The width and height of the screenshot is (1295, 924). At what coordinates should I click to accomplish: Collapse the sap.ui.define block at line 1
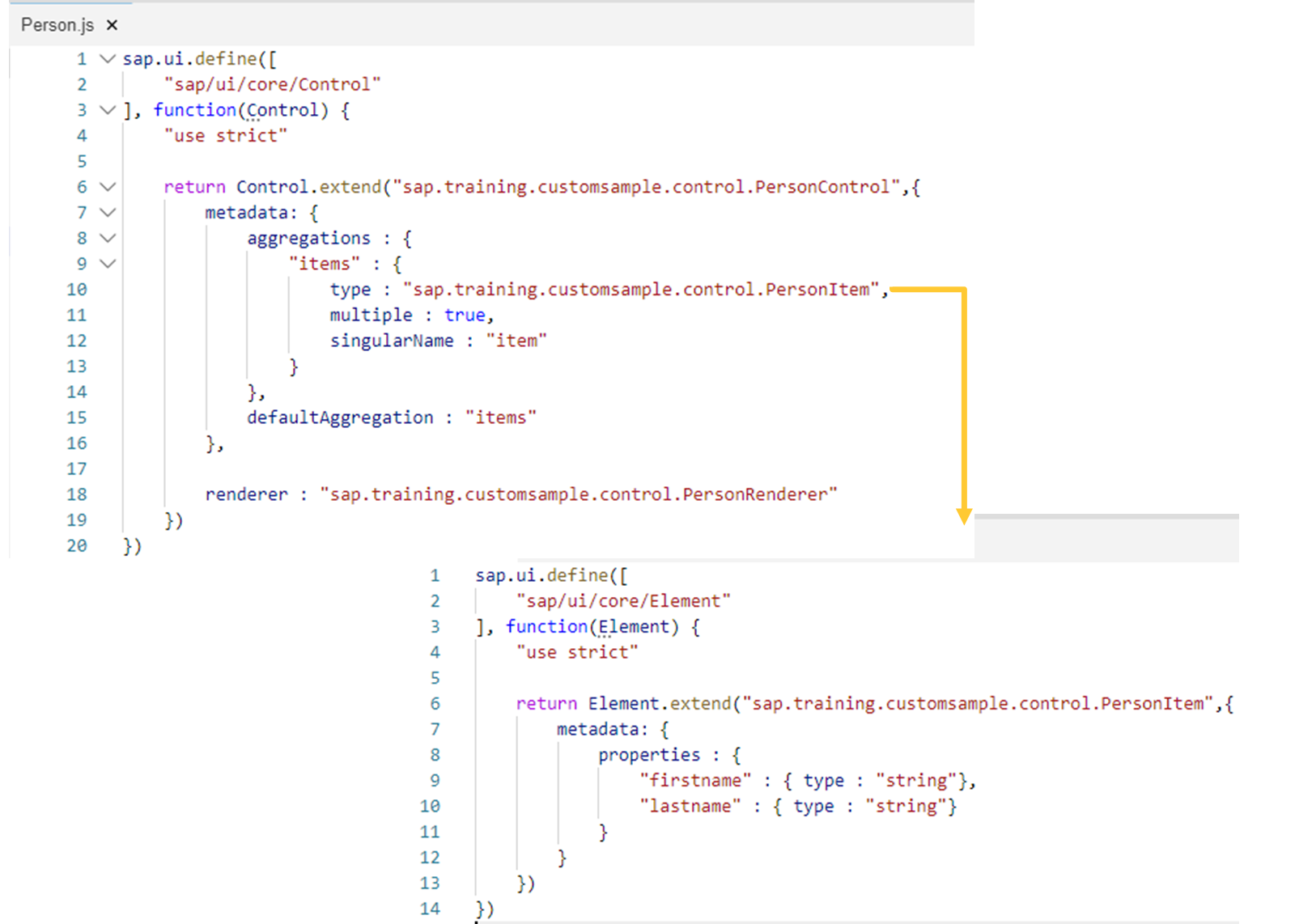108,59
